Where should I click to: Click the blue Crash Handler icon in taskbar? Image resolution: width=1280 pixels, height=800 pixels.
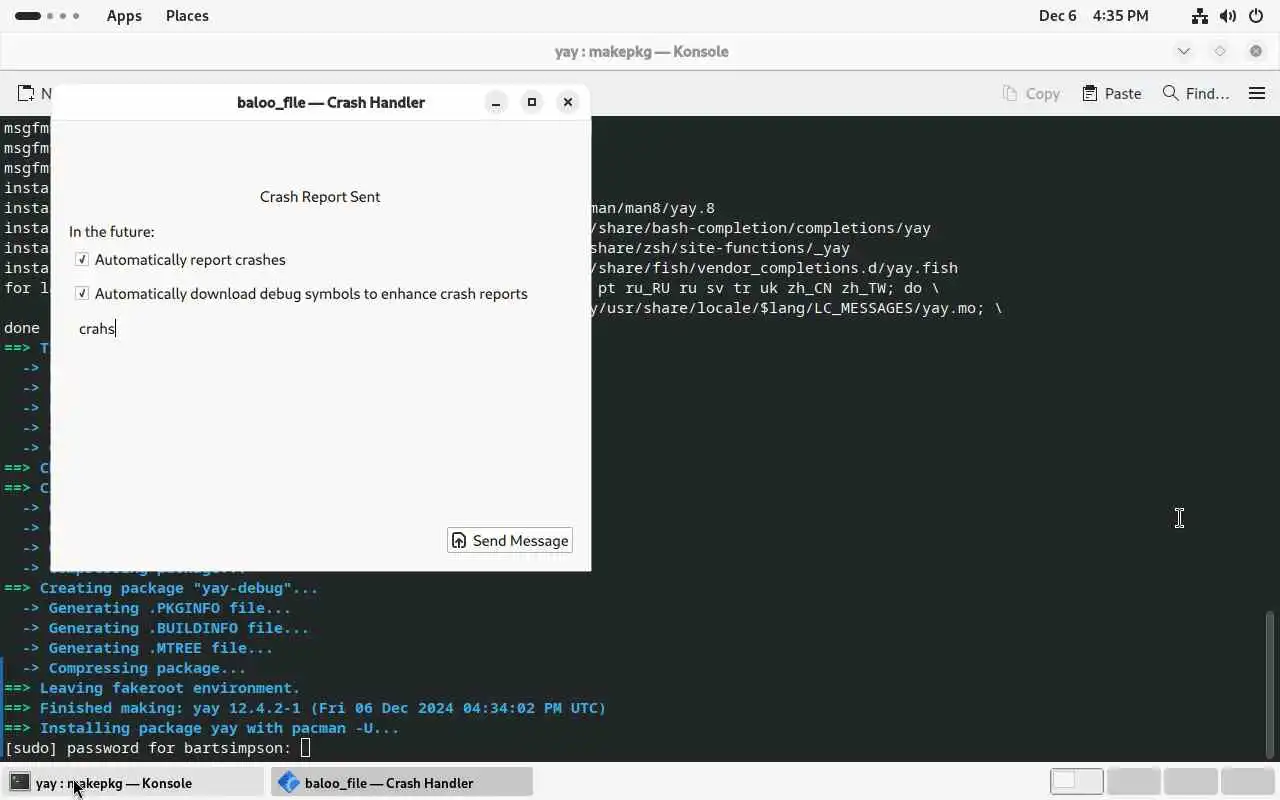[289, 782]
